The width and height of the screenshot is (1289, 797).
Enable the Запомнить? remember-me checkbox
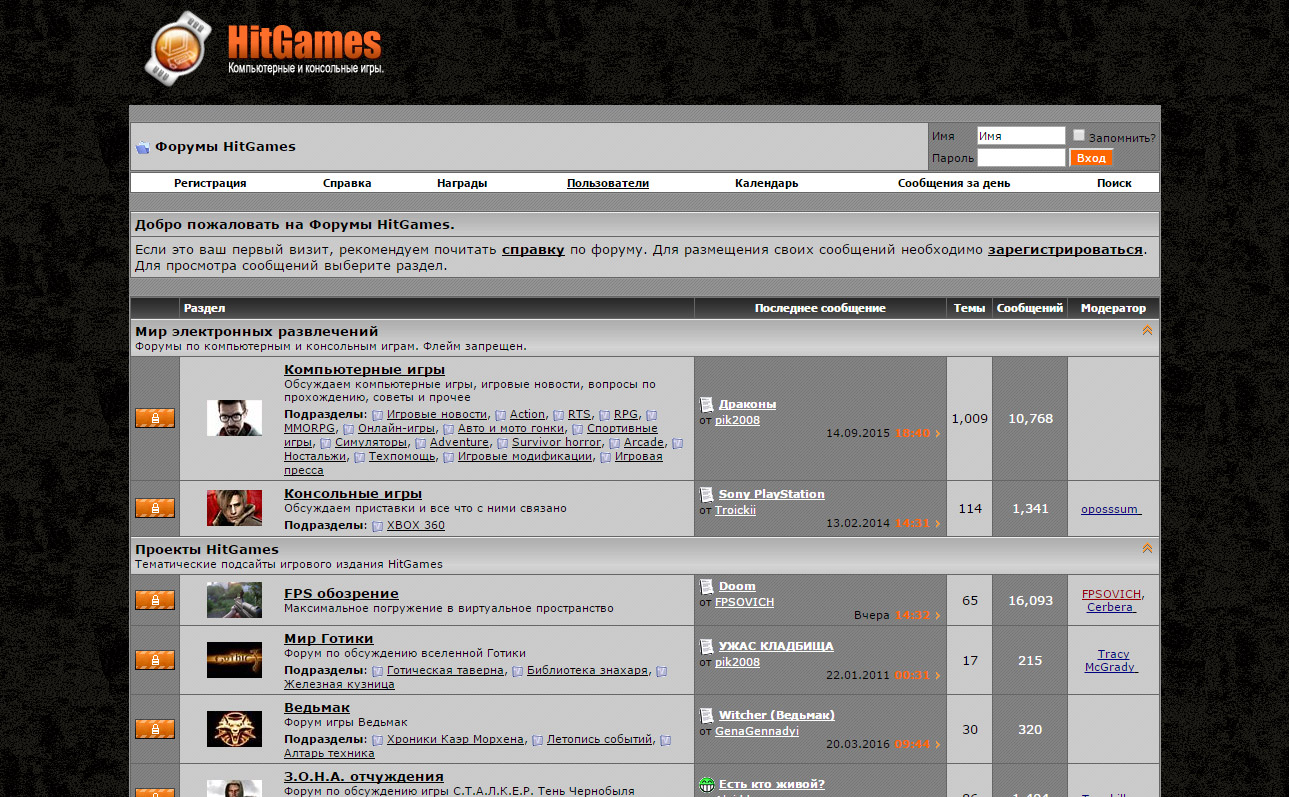tap(1079, 135)
